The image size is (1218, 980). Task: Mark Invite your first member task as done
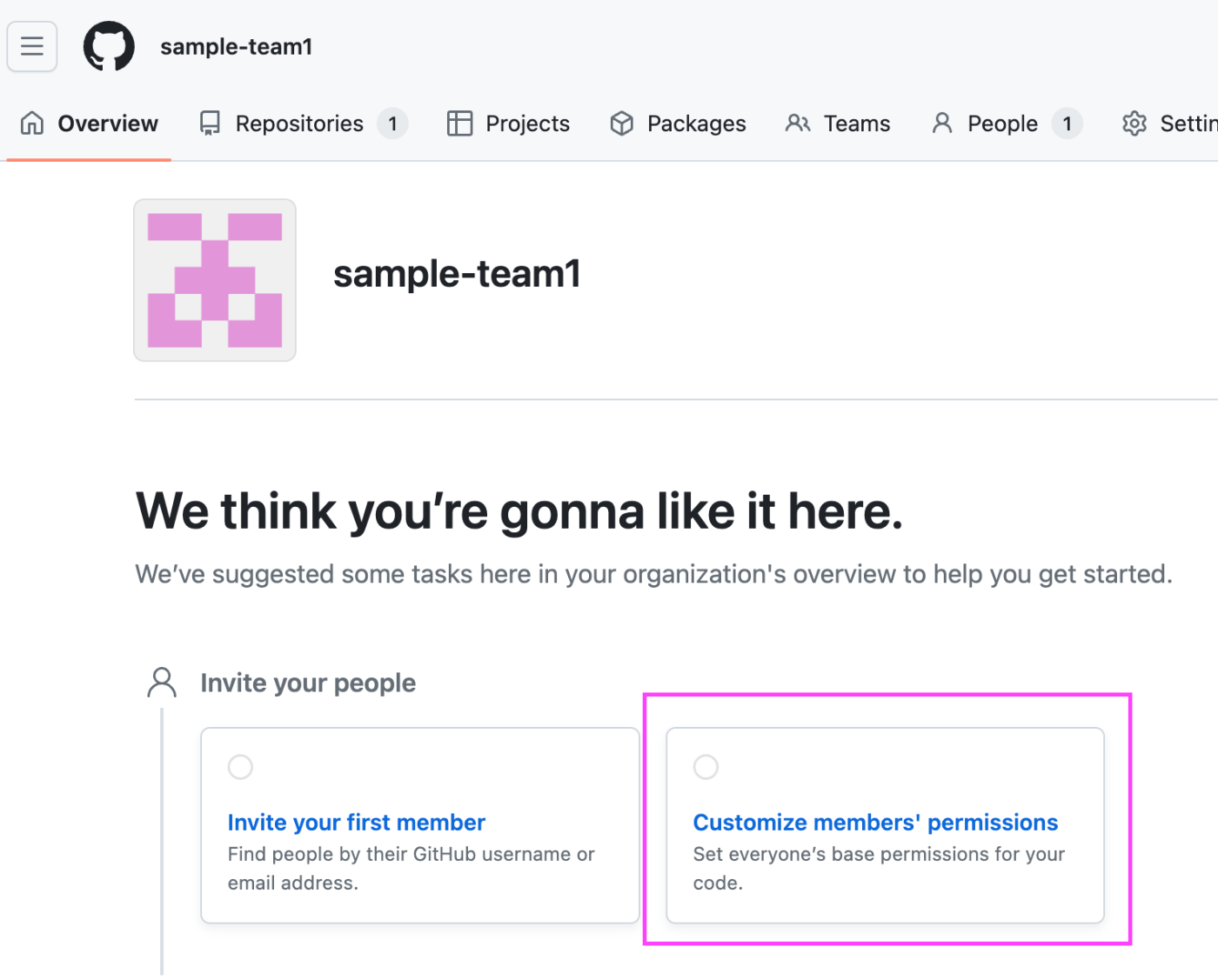[240, 766]
